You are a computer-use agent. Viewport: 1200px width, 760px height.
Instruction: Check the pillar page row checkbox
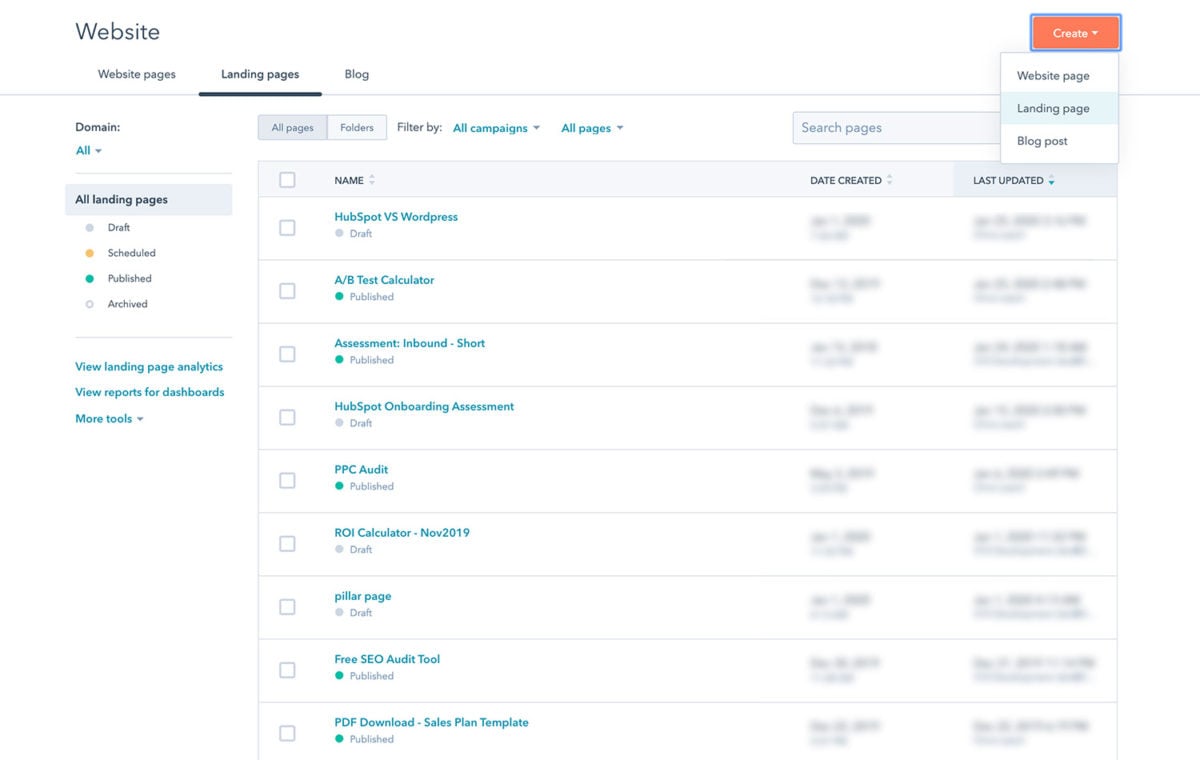click(x=287, y=607)
